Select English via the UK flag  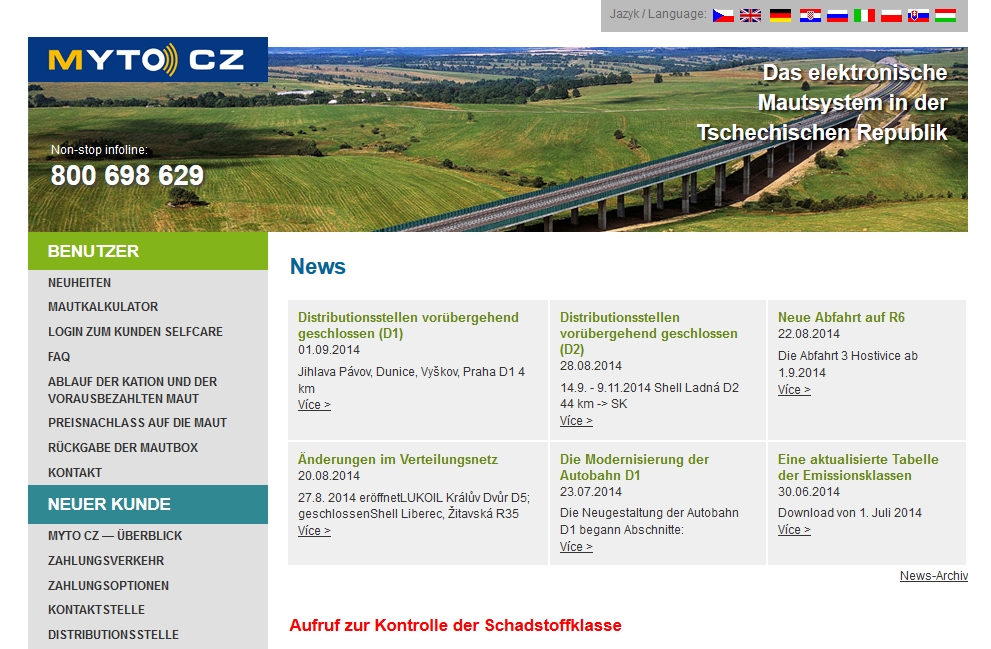coord(750,15)
